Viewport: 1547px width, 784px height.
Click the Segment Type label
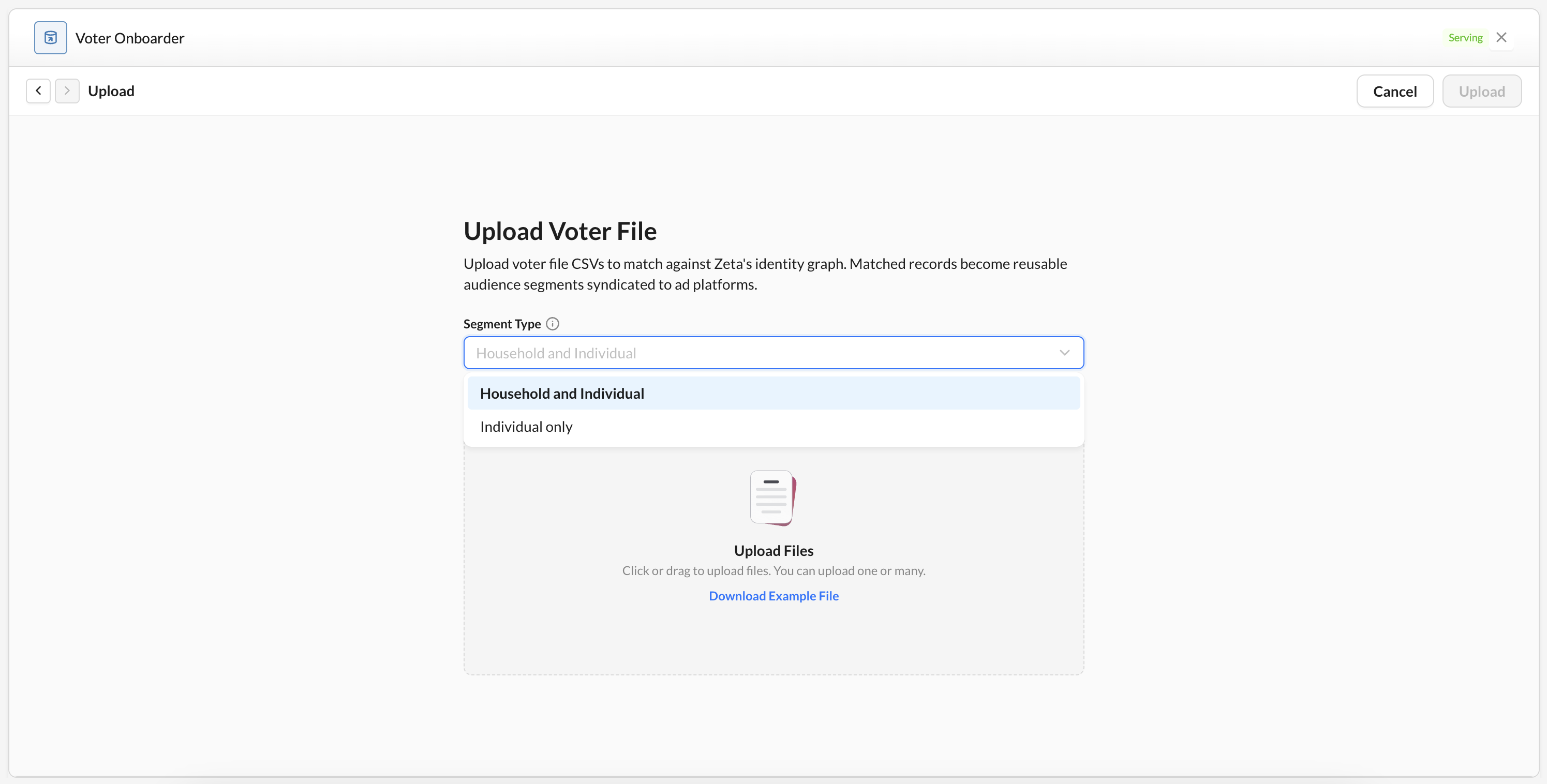click(x=502, y=324)
